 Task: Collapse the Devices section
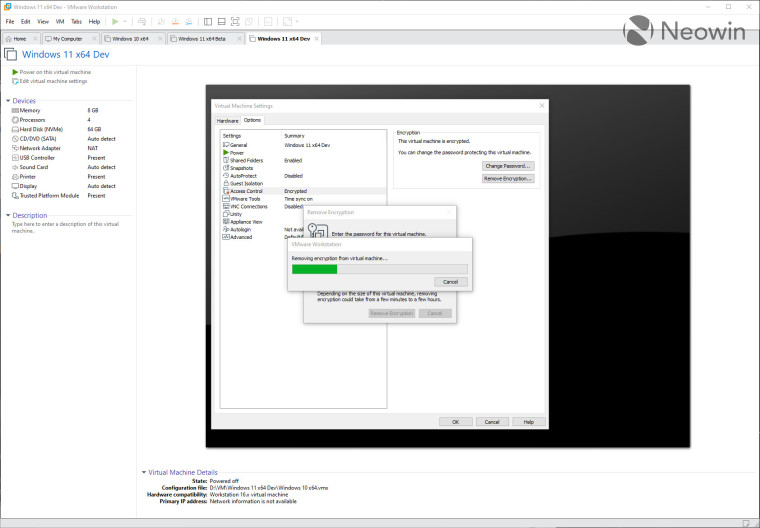[x=8, y=101]
